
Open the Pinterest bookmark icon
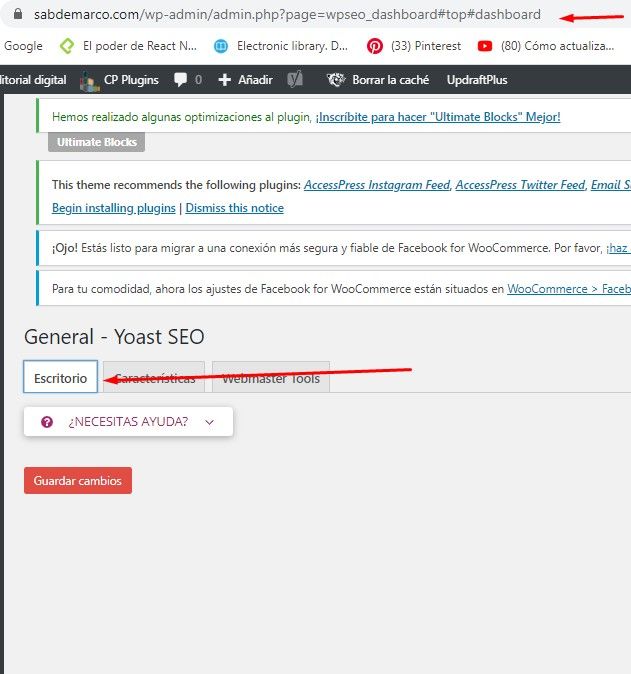coord(375,46)
